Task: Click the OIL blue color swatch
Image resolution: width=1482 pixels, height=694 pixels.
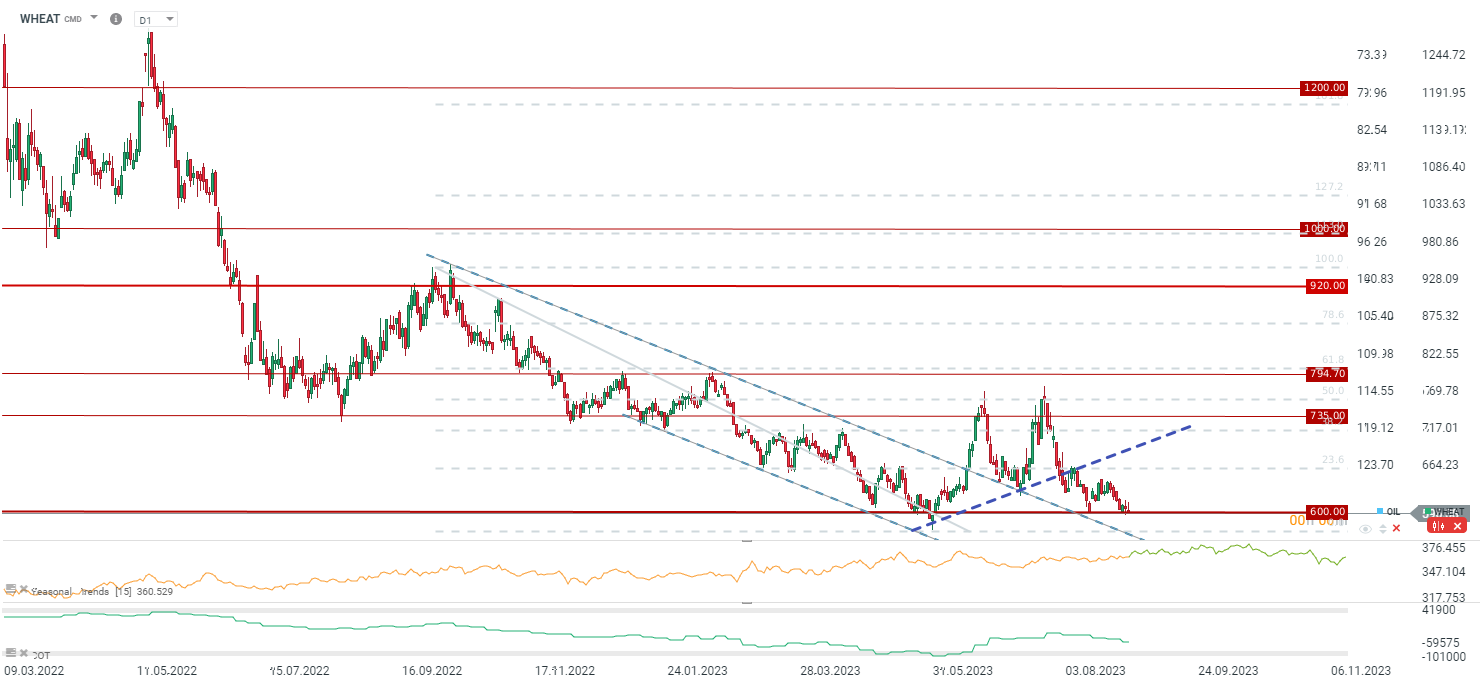Action: pos(1380,511)
